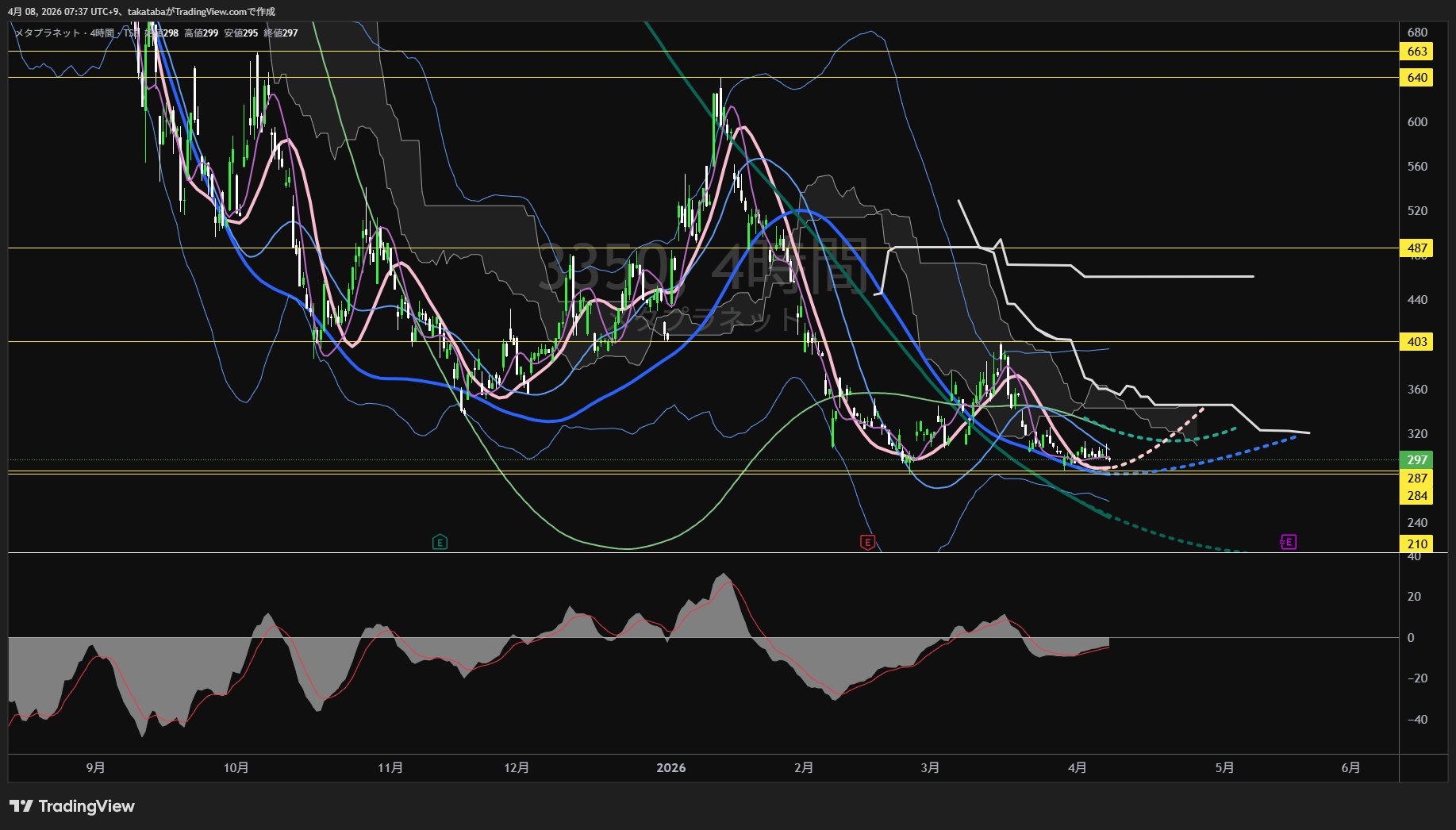The image size is (1456, 830).
Task: Select the yellow 403 price level label
Action: point(1417,342)
